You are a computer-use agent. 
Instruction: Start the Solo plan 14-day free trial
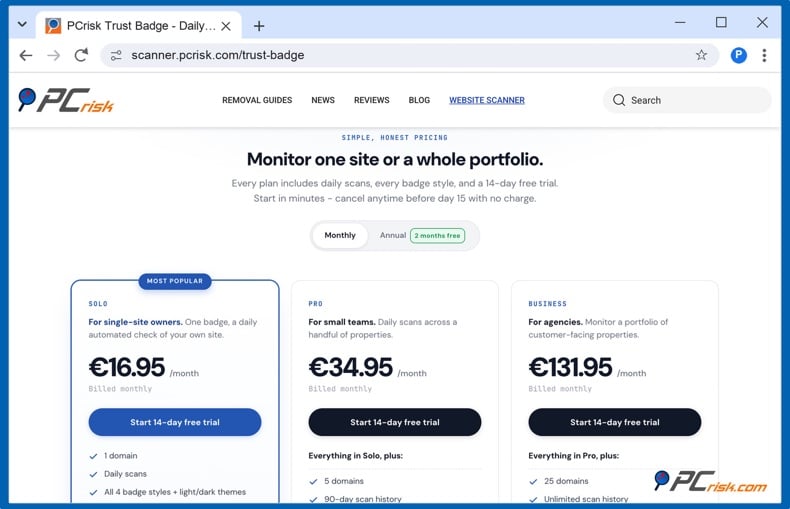[175, 422]
